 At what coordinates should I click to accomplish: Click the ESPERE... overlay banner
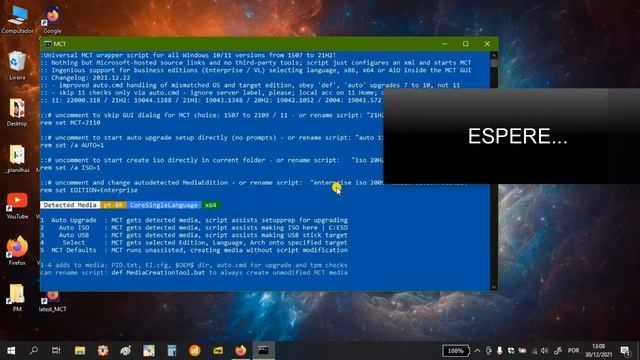pyautogui.click(x=512, y=136)
